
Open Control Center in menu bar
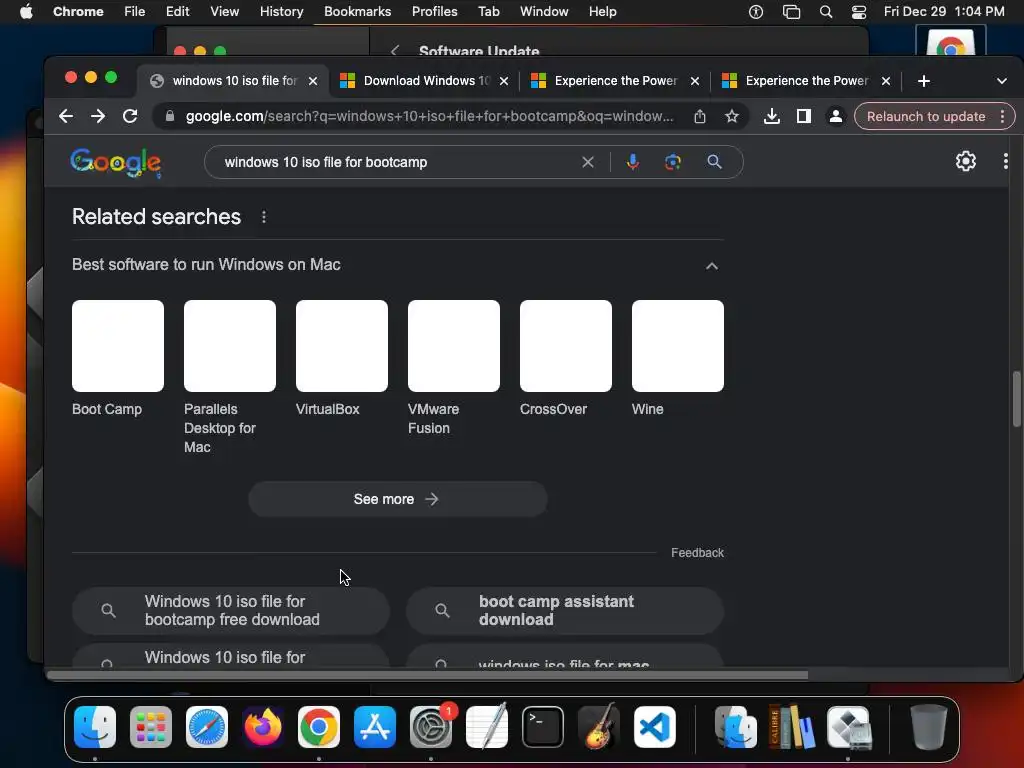click(x=859, y=12)
